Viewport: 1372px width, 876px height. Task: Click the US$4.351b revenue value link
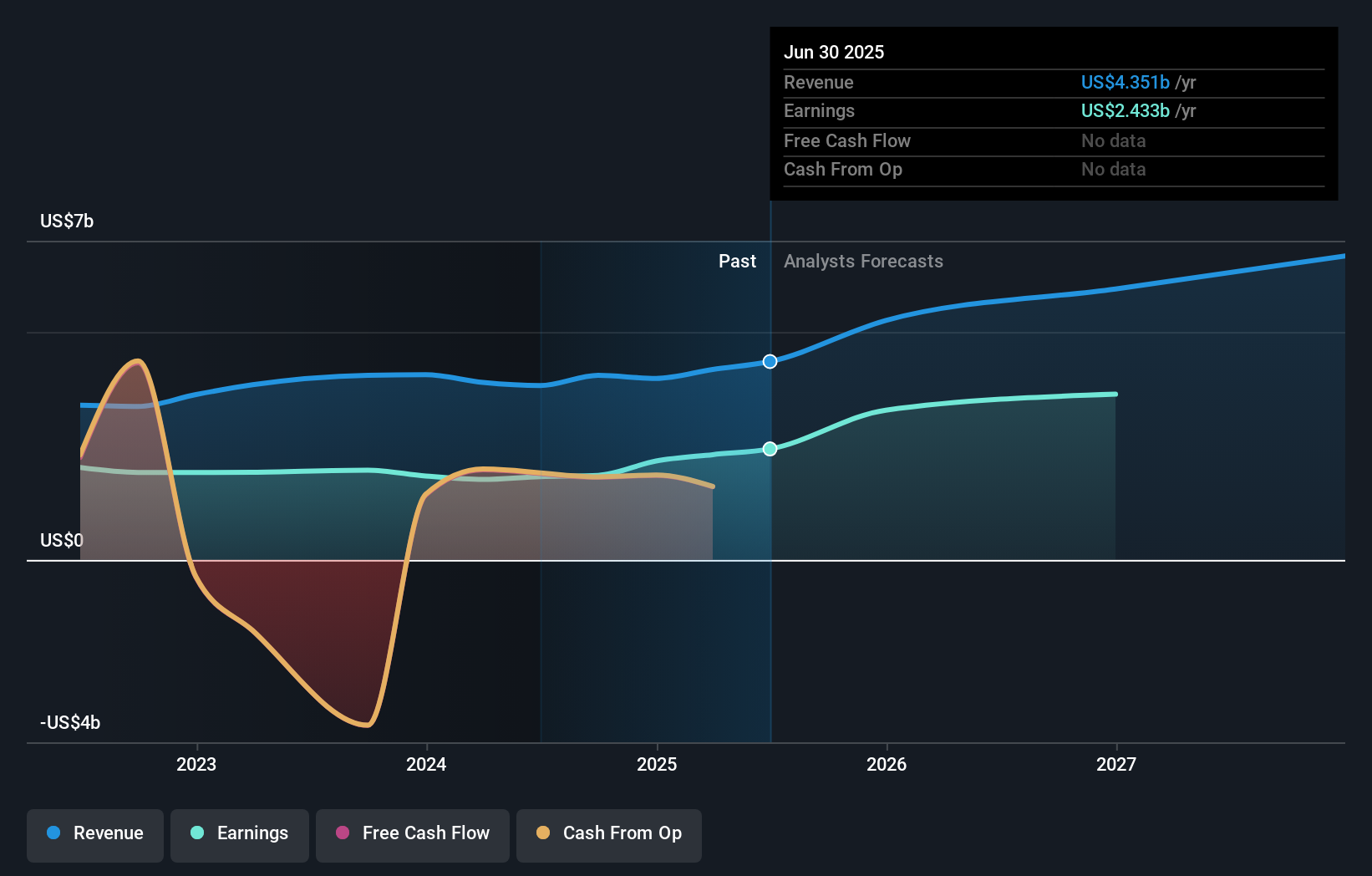tap(1125, 82)
